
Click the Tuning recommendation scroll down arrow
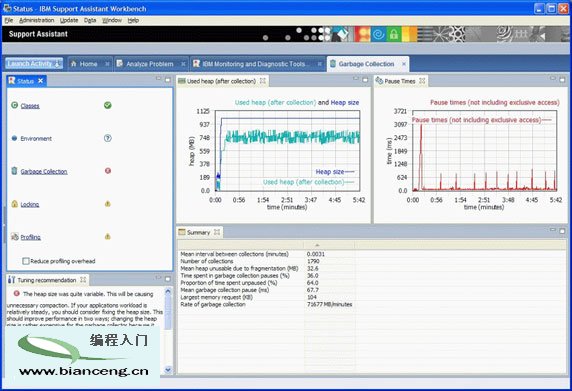(168, 370)
